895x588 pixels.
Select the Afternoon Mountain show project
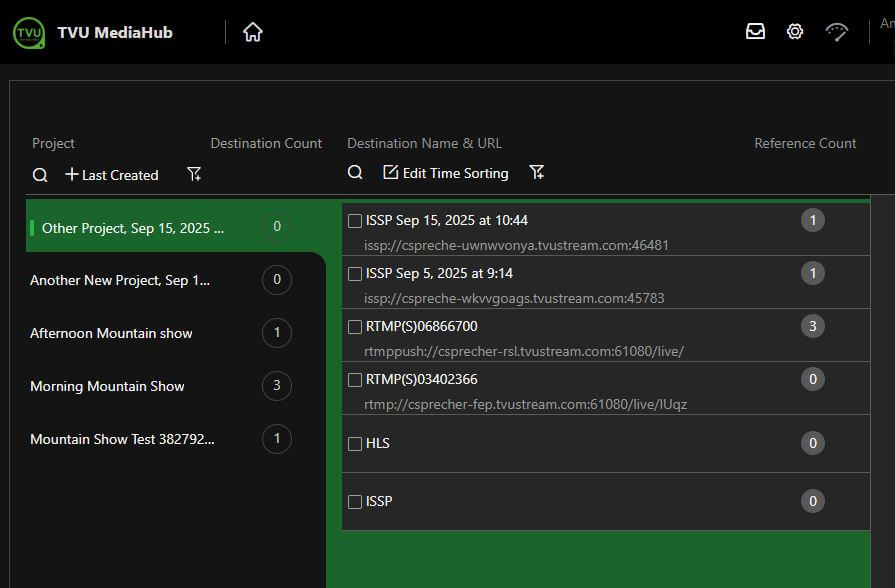pyautogui.click(x=111, y=333)
